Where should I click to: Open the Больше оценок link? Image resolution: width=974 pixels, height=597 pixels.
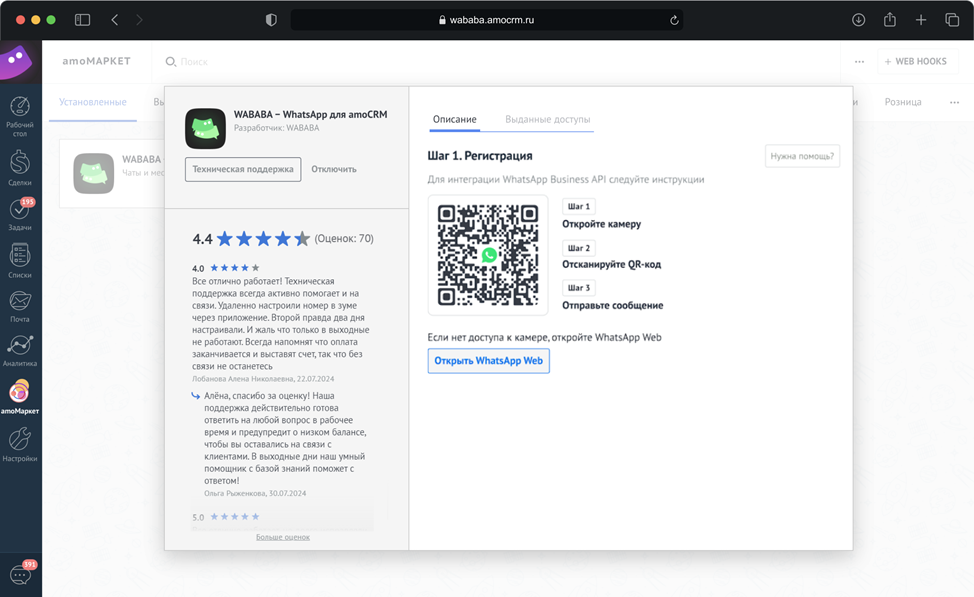283,537
